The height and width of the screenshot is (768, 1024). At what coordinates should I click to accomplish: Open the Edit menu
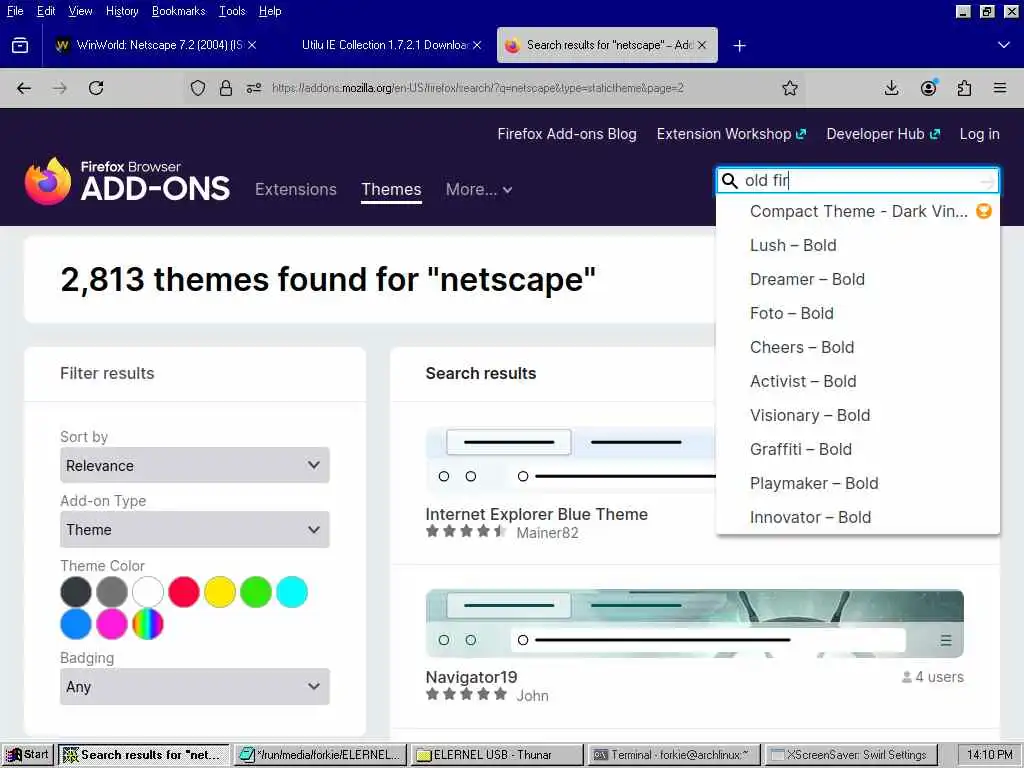[x=46, y=11]
